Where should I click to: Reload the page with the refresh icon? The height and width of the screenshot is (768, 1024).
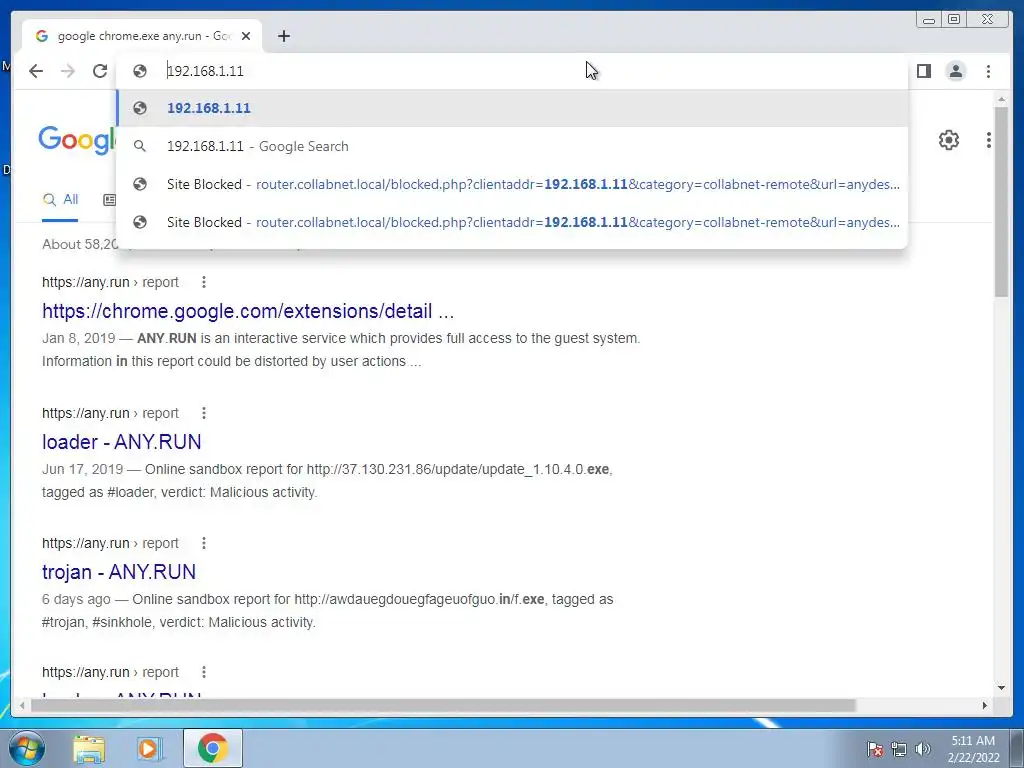100,71
